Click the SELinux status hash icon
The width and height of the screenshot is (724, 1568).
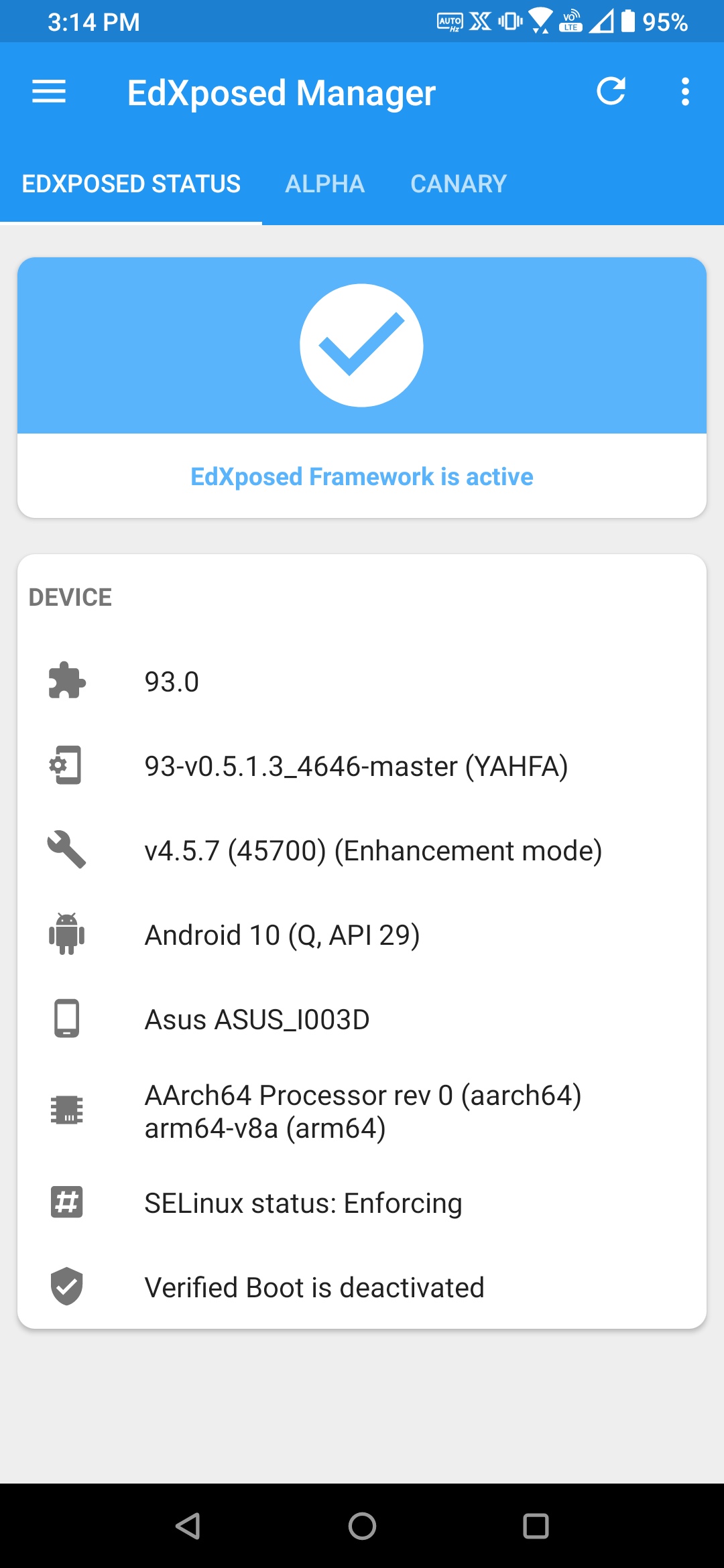[x=66, y=1202]
